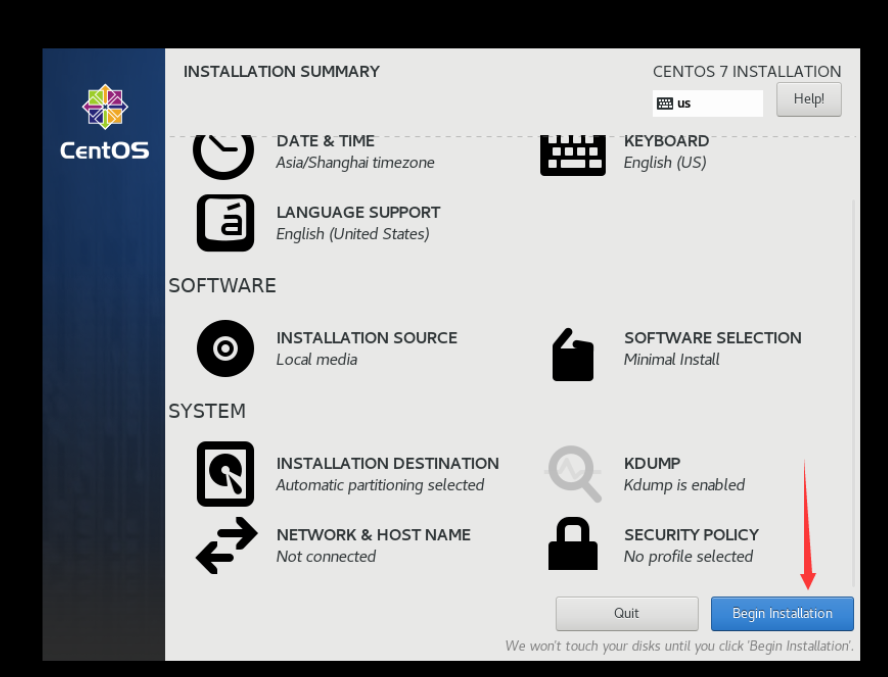Screen dimensions: 888x677
Task: Open INSTALLATION DESTINATION heading
Action: (388, 463)
